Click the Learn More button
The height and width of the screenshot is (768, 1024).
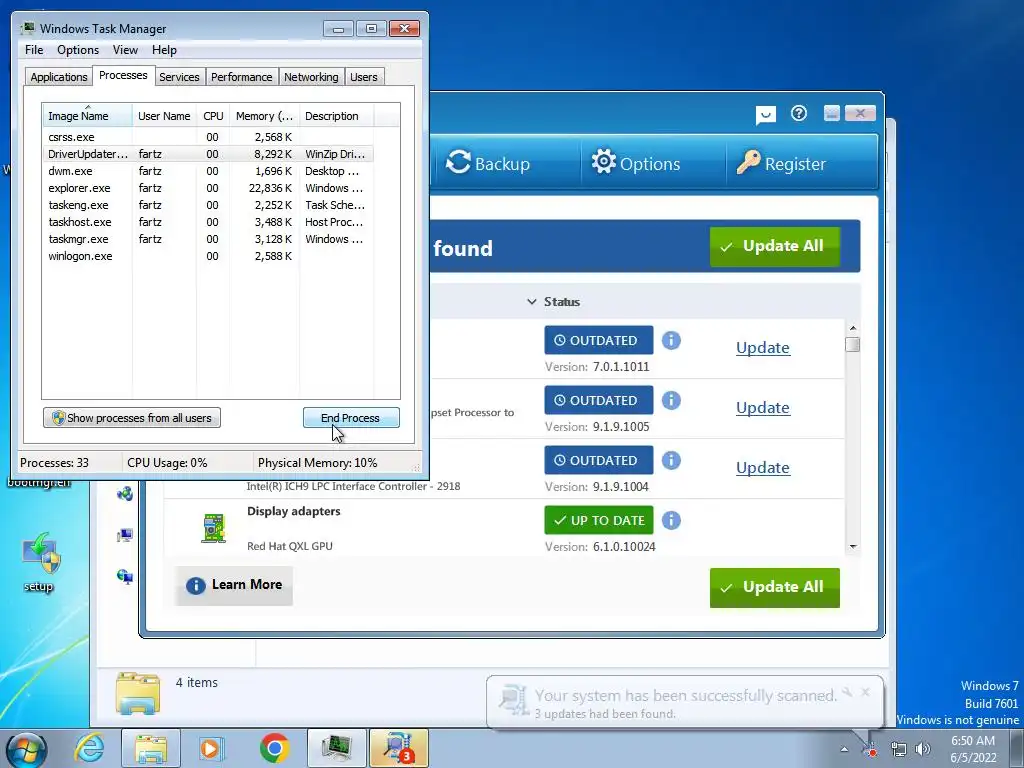click(x=234, y=585)
